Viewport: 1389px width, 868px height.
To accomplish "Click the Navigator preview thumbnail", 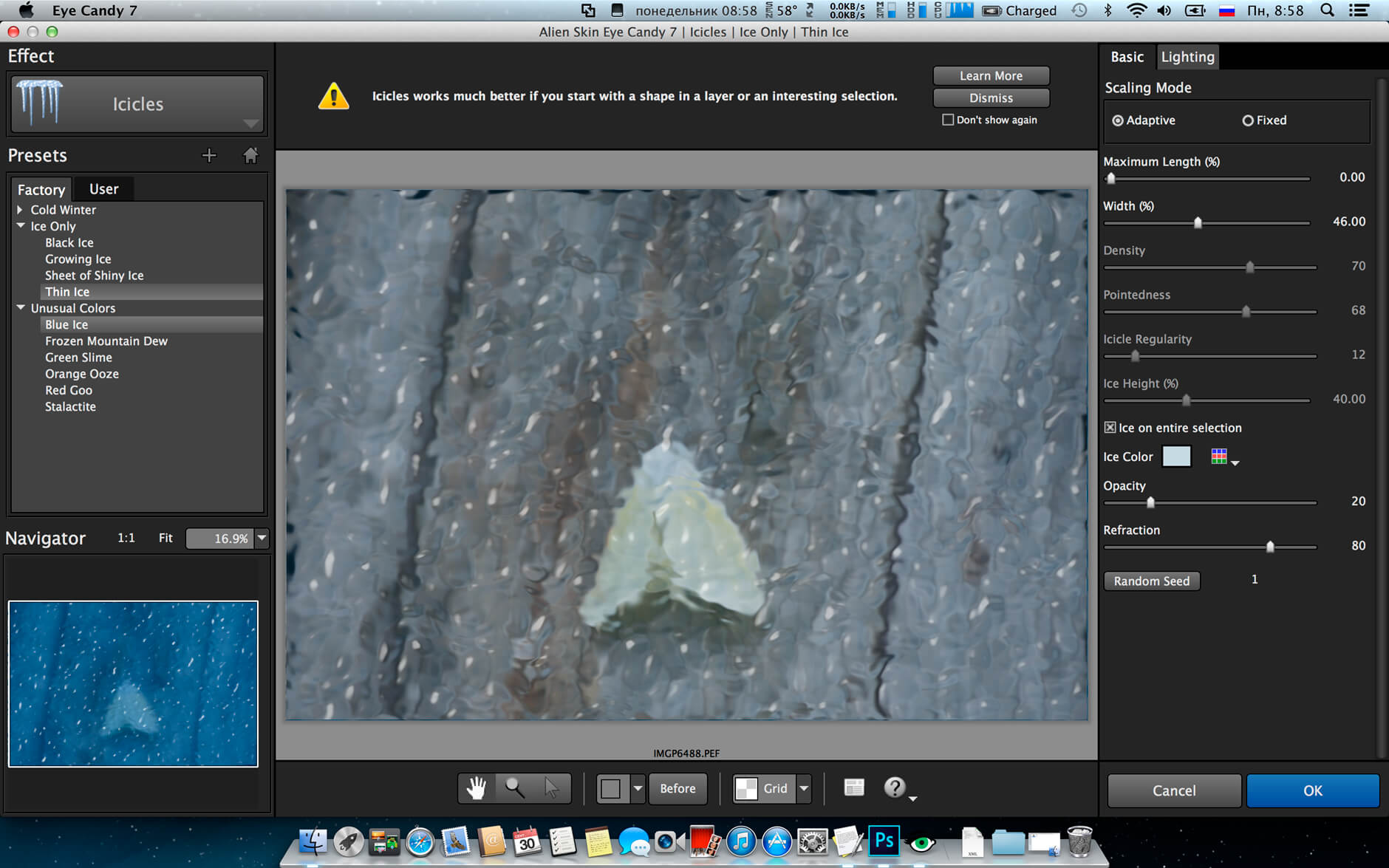I will (x=133, y=684).
